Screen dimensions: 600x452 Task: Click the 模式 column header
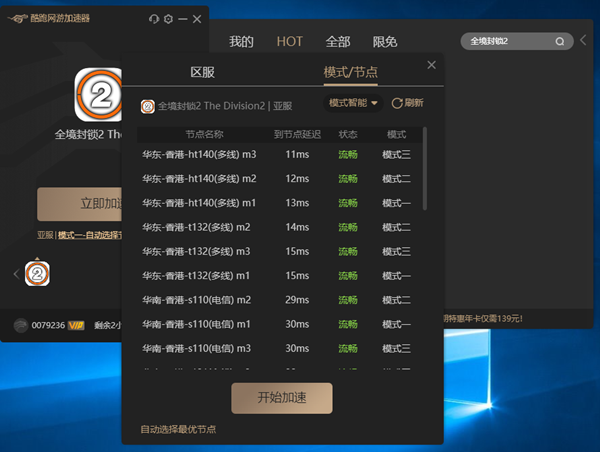coord(396,134)
